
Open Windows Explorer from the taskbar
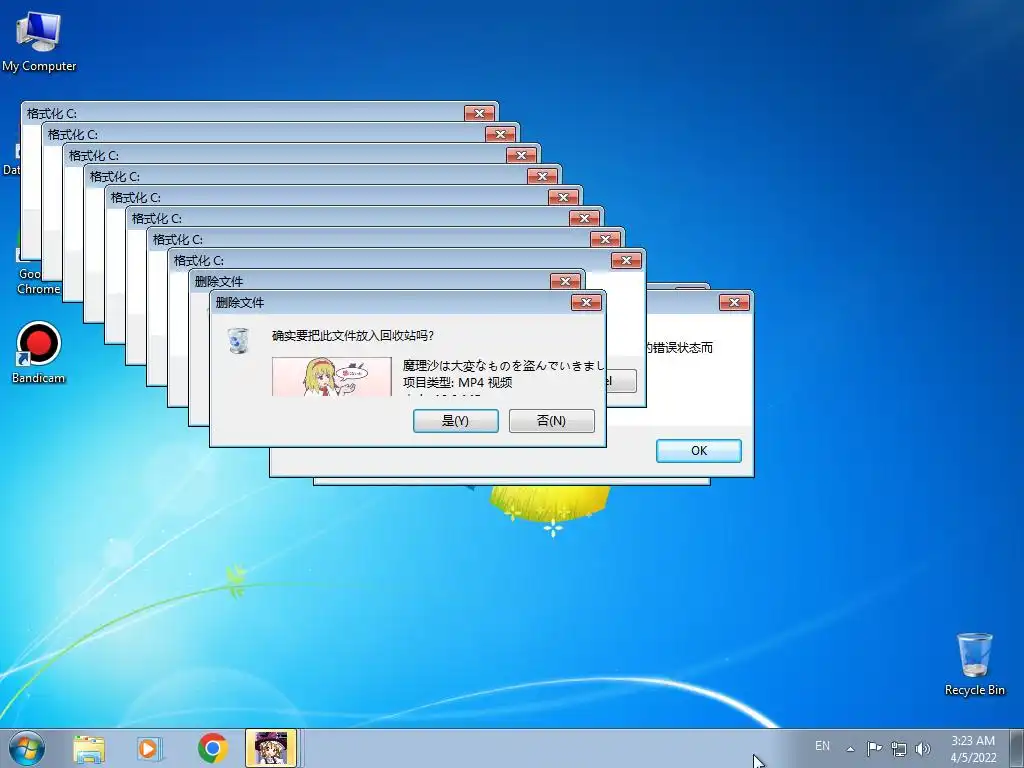pos(89,749)
